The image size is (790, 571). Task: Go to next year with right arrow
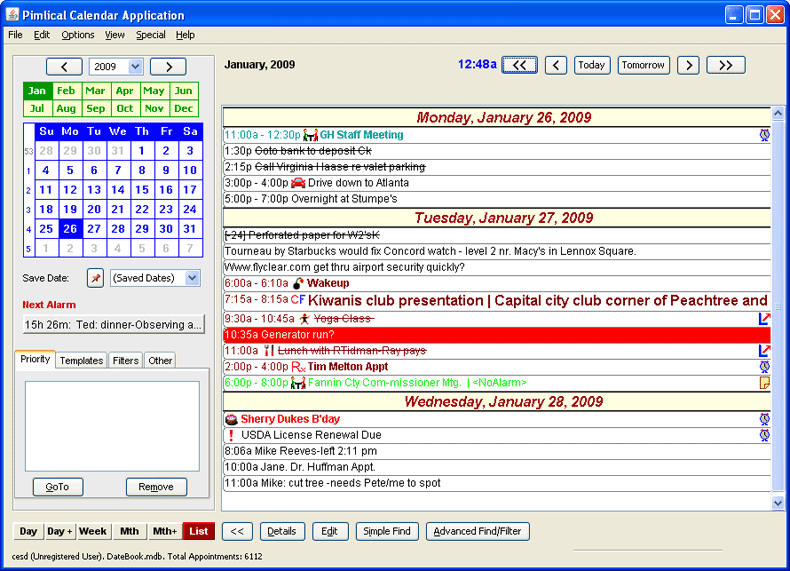168,67
